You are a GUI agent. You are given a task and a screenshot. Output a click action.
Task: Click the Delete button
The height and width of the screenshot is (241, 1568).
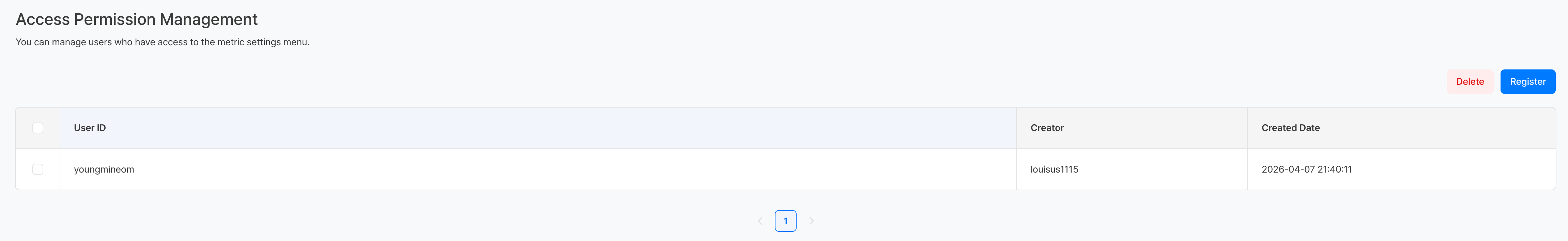(x=1470, y=82)
